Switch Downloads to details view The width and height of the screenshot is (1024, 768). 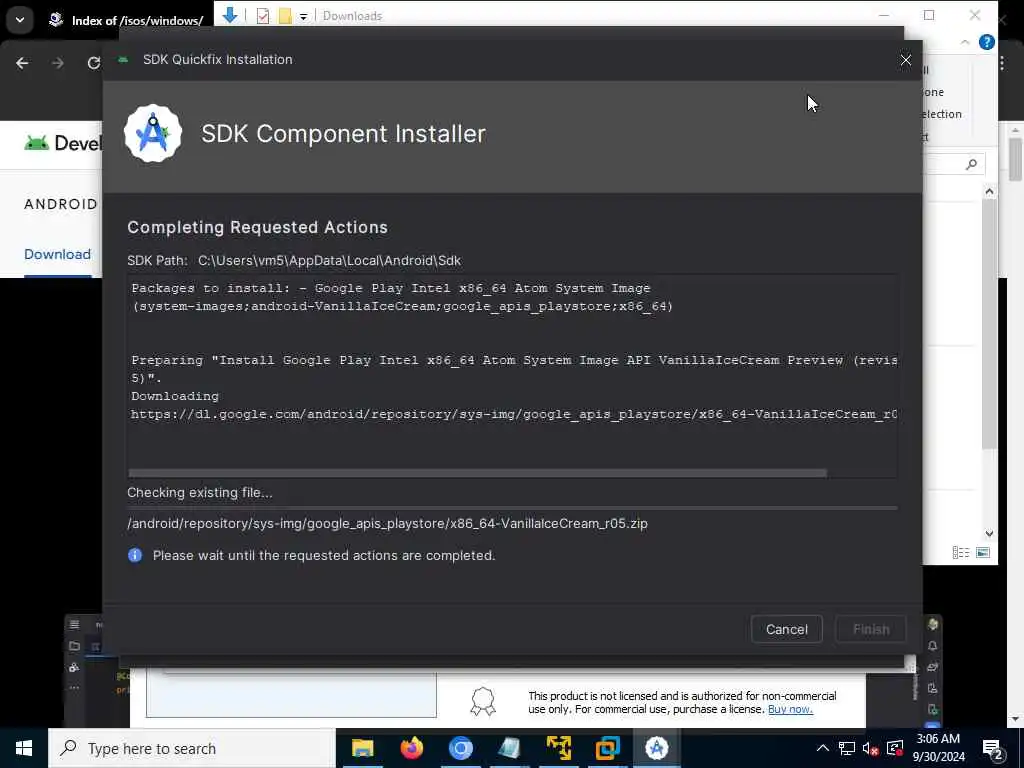pos(961,552)
